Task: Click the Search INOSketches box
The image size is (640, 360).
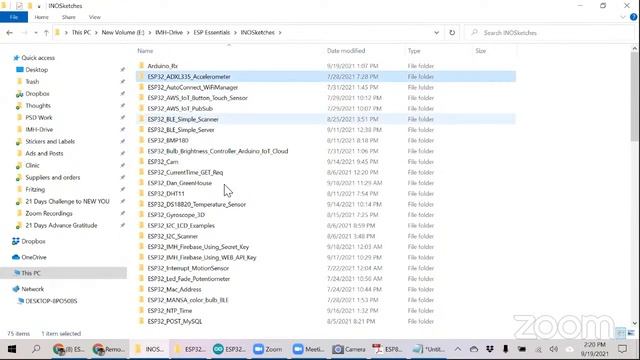Action: 549,33
